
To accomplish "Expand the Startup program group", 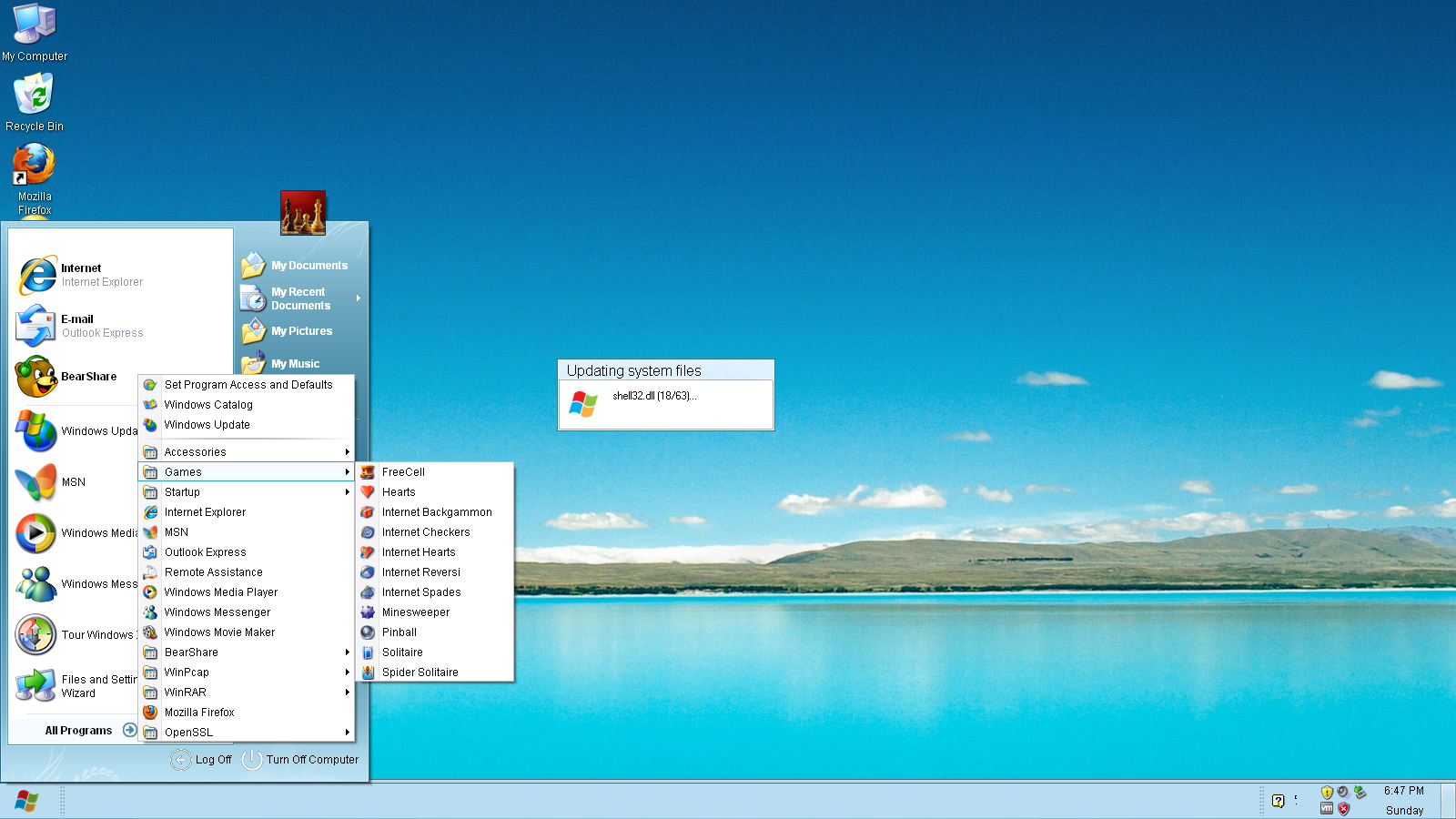I will 246,492.
